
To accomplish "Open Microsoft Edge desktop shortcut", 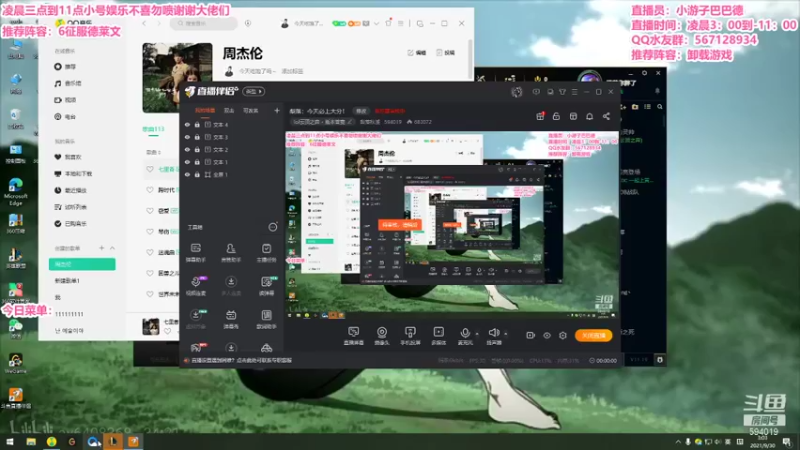I will pos(15,192).
